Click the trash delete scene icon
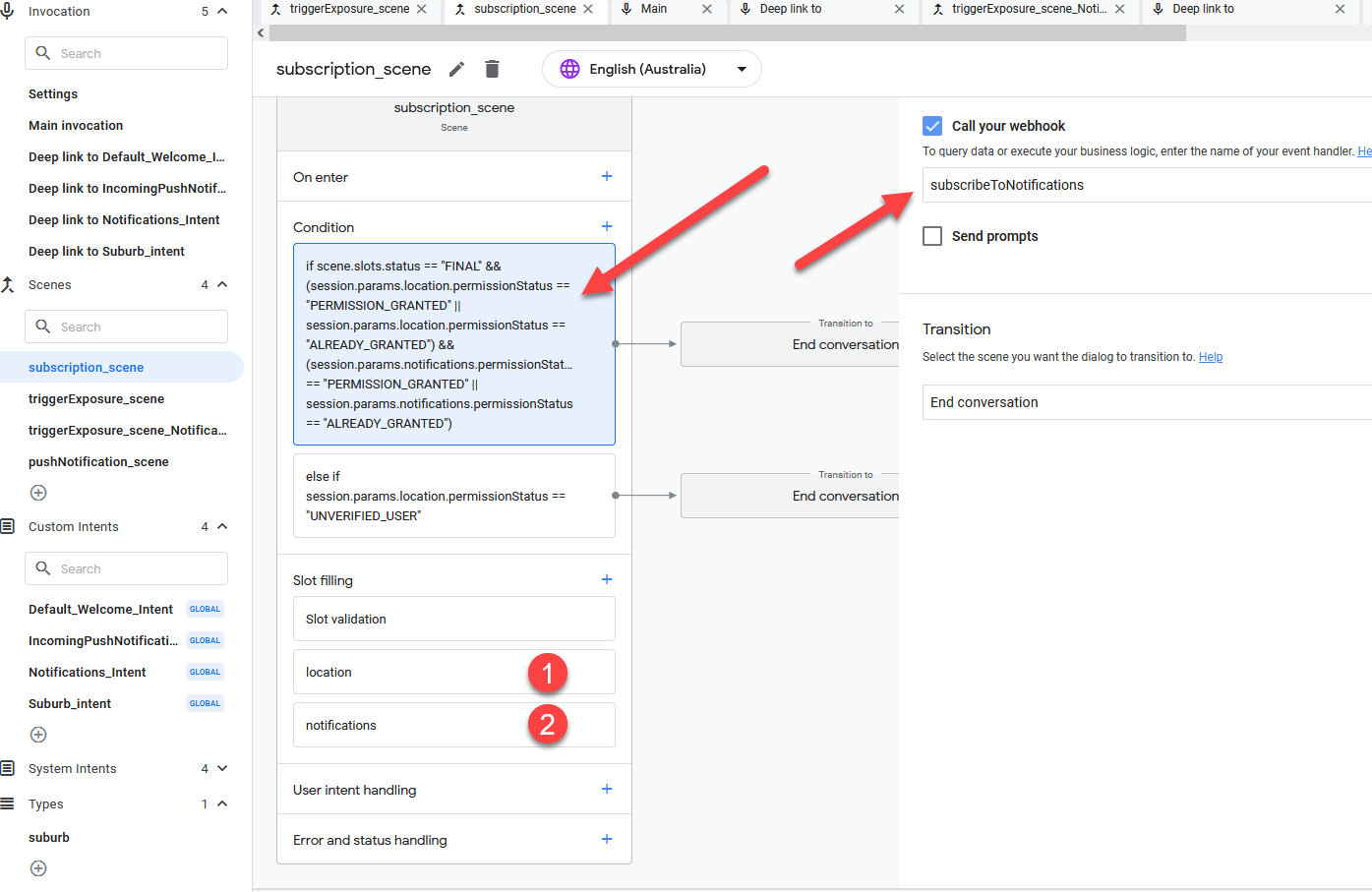The image size is (1372, 892). coord(492,69)
